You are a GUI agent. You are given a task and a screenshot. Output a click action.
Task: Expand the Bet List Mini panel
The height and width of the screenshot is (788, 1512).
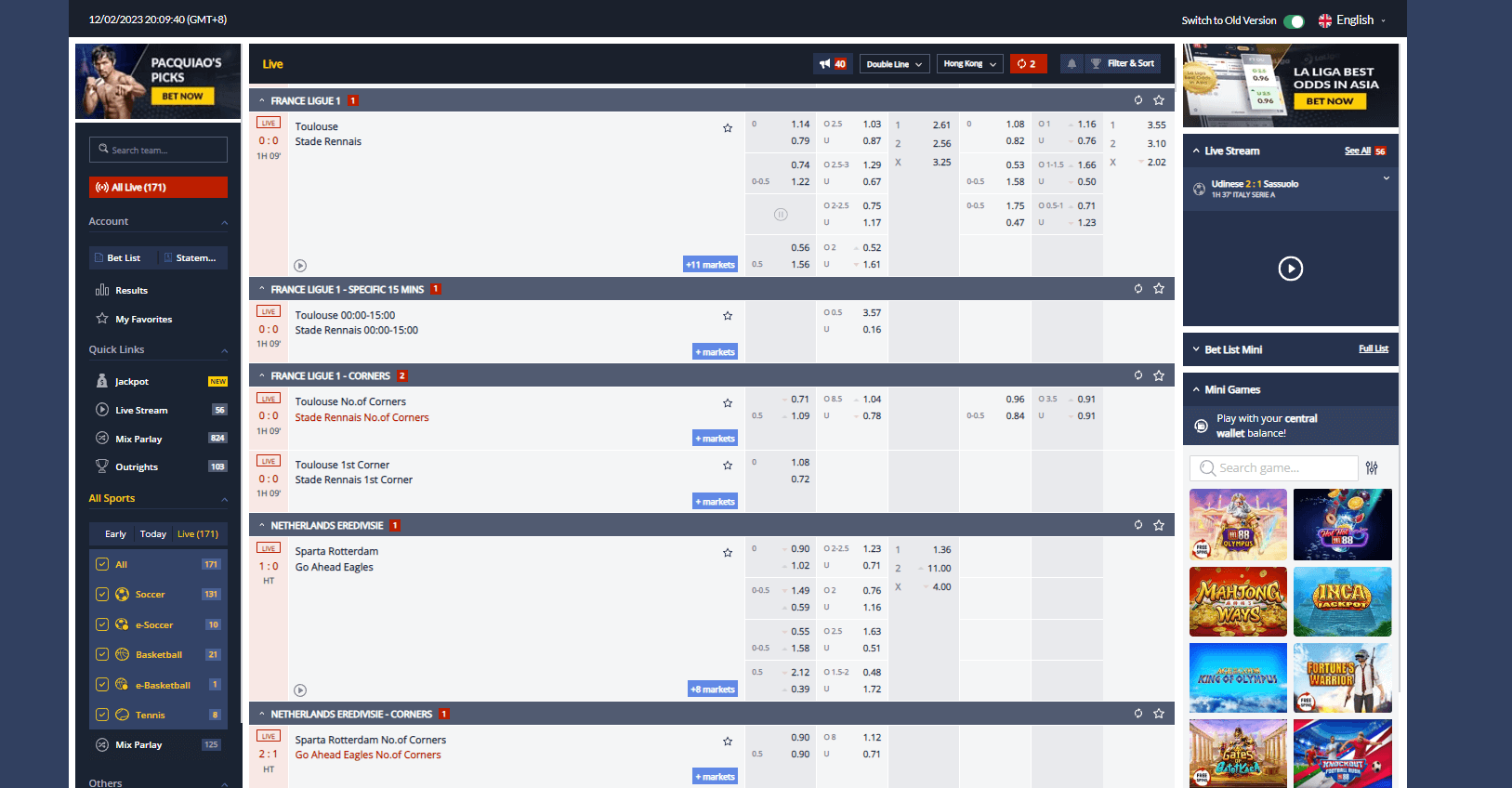click(x=1196, y=349)
